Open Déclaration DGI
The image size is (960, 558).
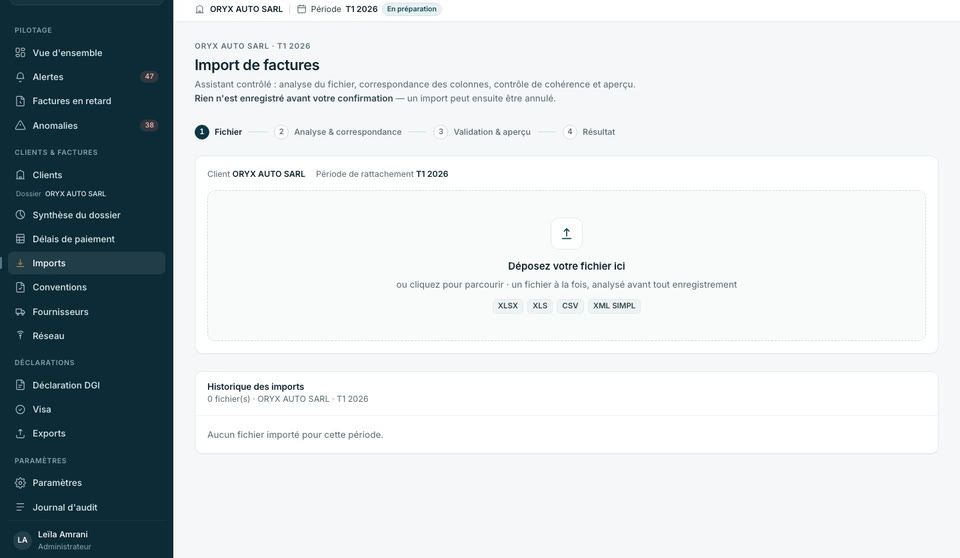pyautogui.click(x=86, y=385)
